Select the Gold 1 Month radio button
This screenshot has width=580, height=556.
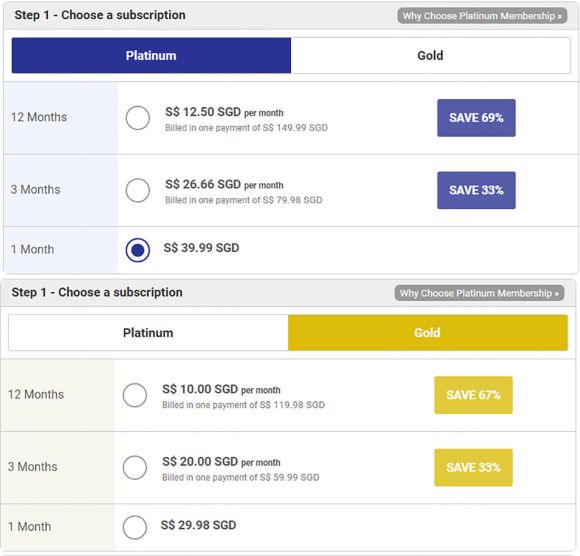click(x=135, y=528)
